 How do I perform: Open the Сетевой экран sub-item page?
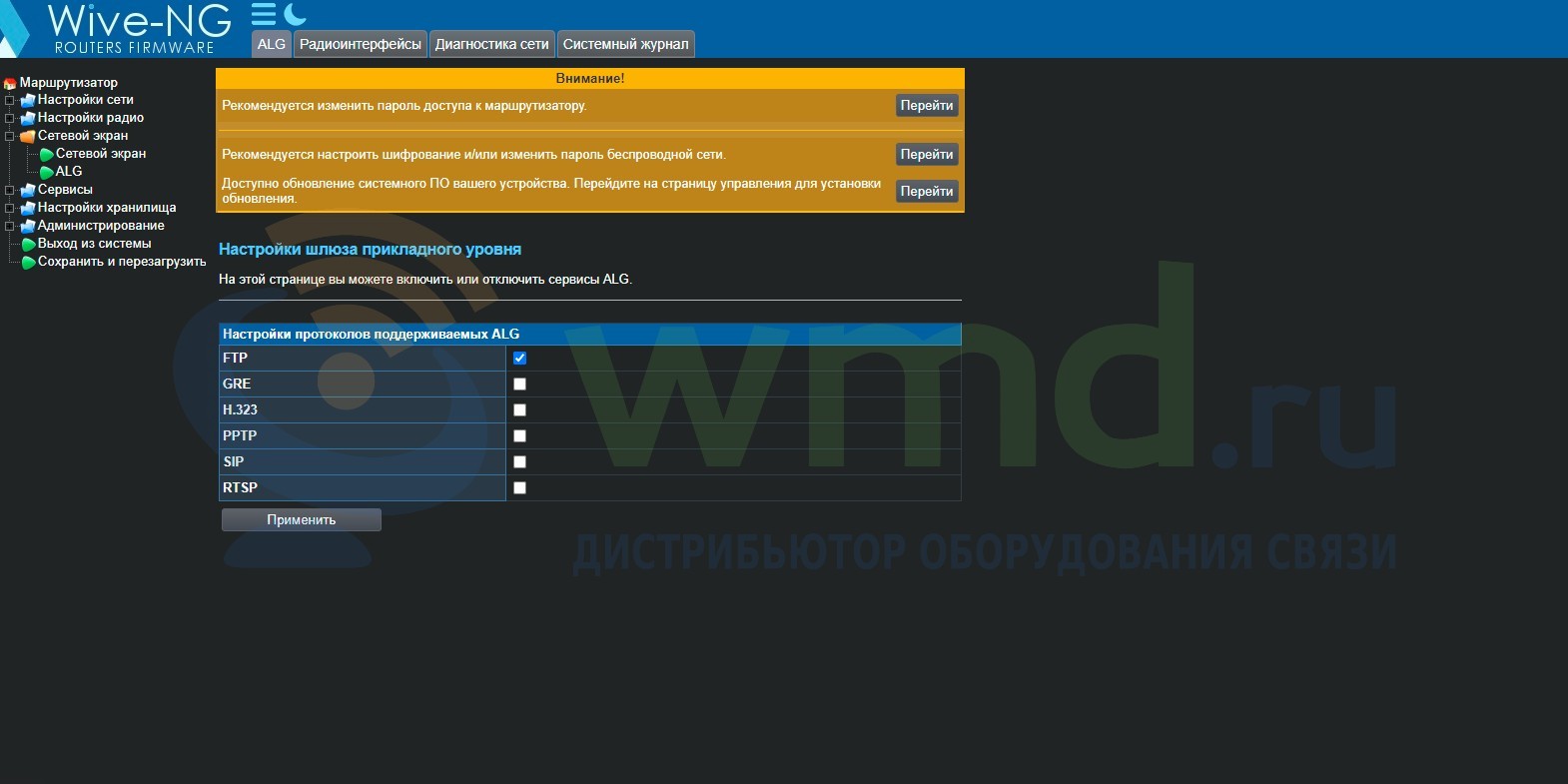coord(101,154)
